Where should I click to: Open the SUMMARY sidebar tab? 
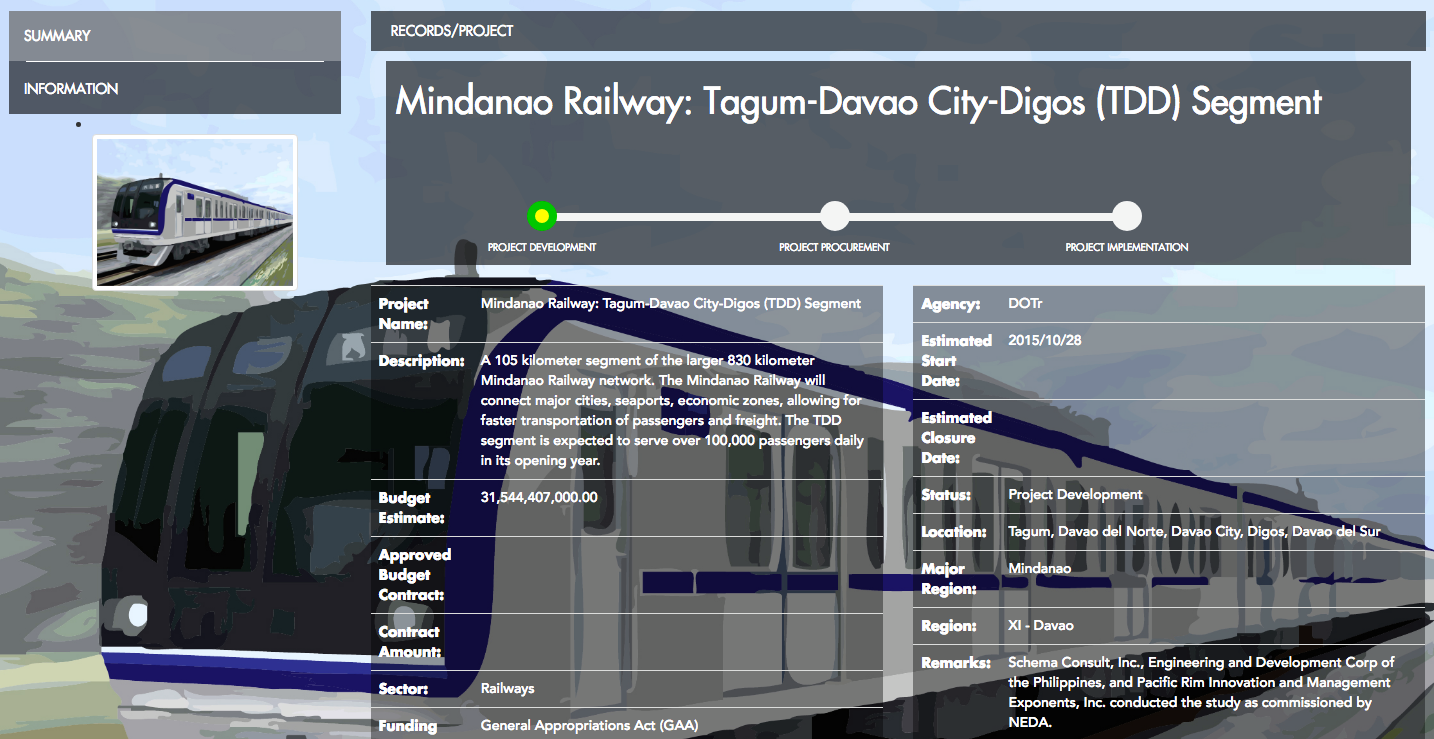58,36
